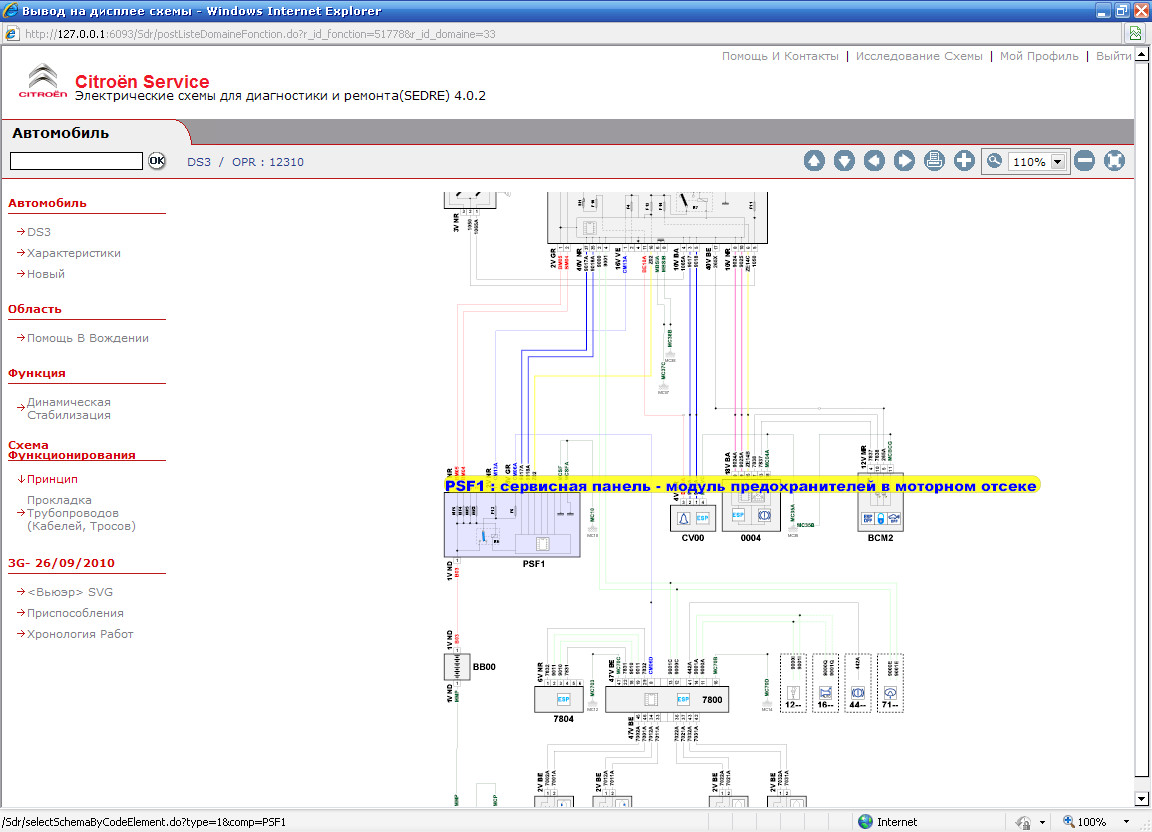Screen dimensions: 1152x832
Task: Click the page scrollbar down arrow
Action: point(1142,799)
